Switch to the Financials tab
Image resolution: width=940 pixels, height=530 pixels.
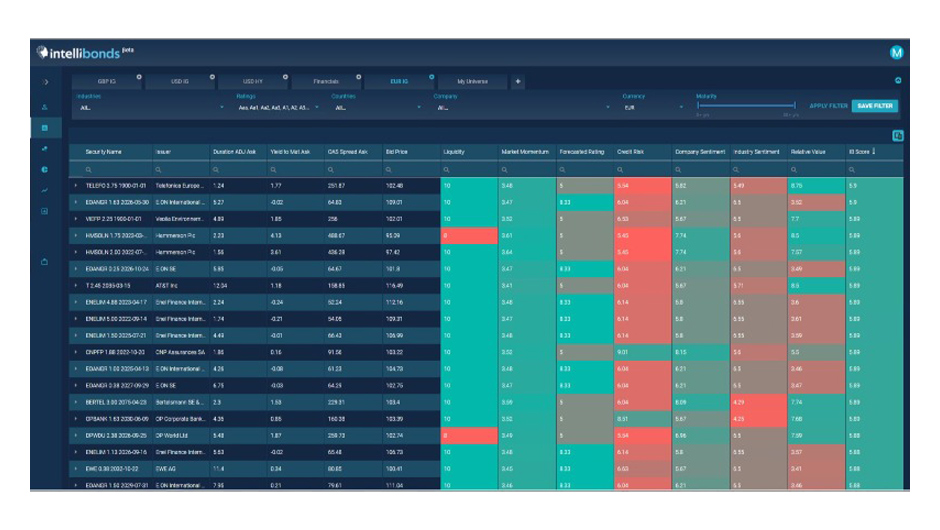click(326, 82)
